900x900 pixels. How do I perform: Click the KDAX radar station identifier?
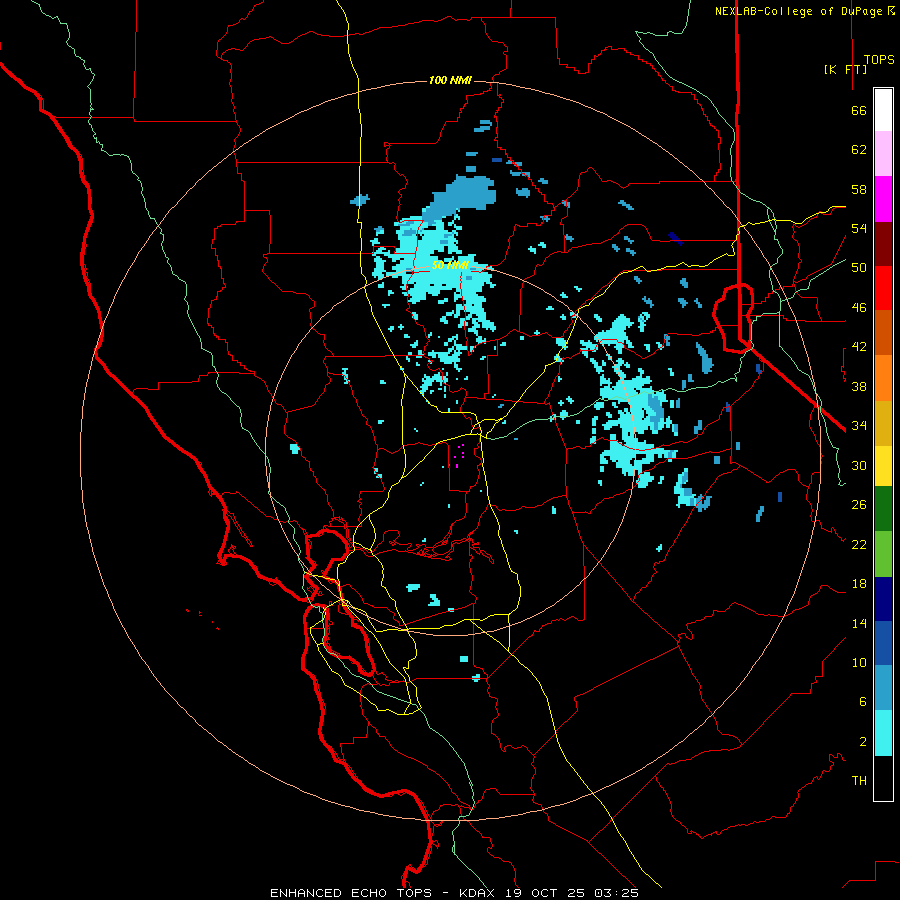pyautogui.click(x=479, y=893)
